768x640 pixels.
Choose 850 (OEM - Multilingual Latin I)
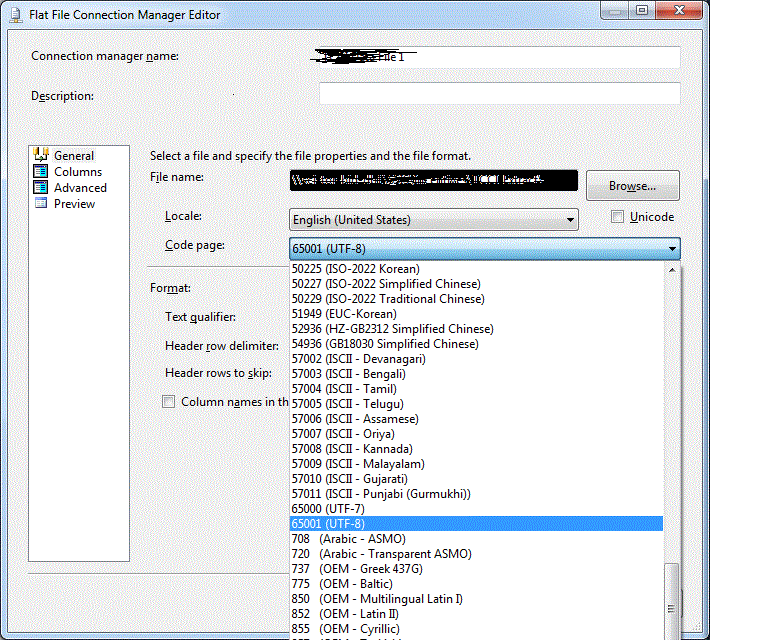point(477,599)
